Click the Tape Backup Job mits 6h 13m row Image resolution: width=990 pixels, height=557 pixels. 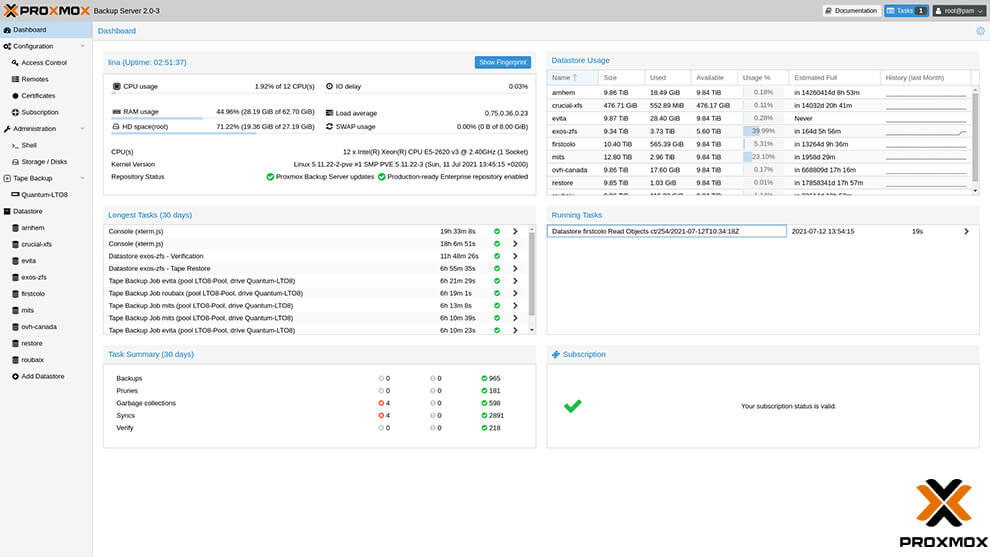(x=316, y=306)
